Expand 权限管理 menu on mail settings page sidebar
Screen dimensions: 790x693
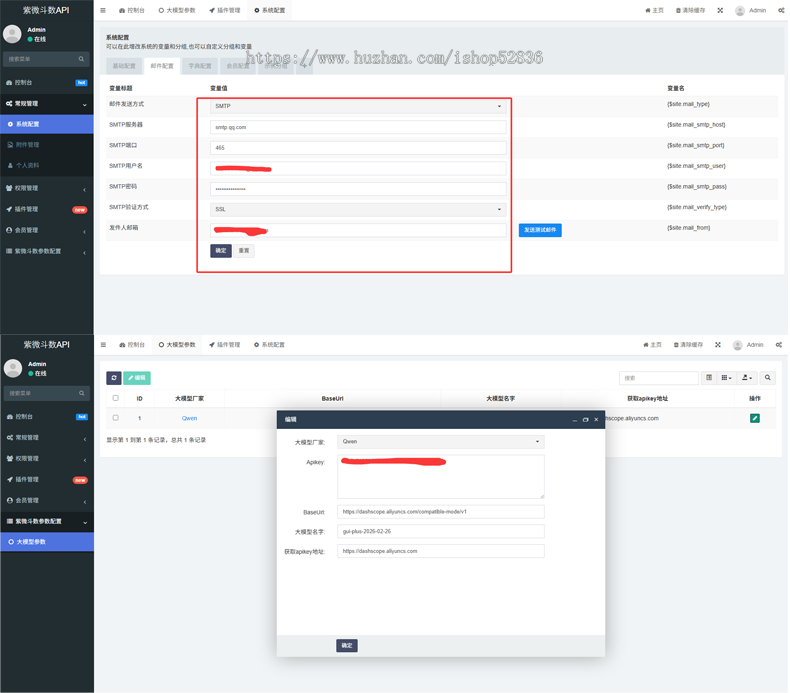(47, 188)
